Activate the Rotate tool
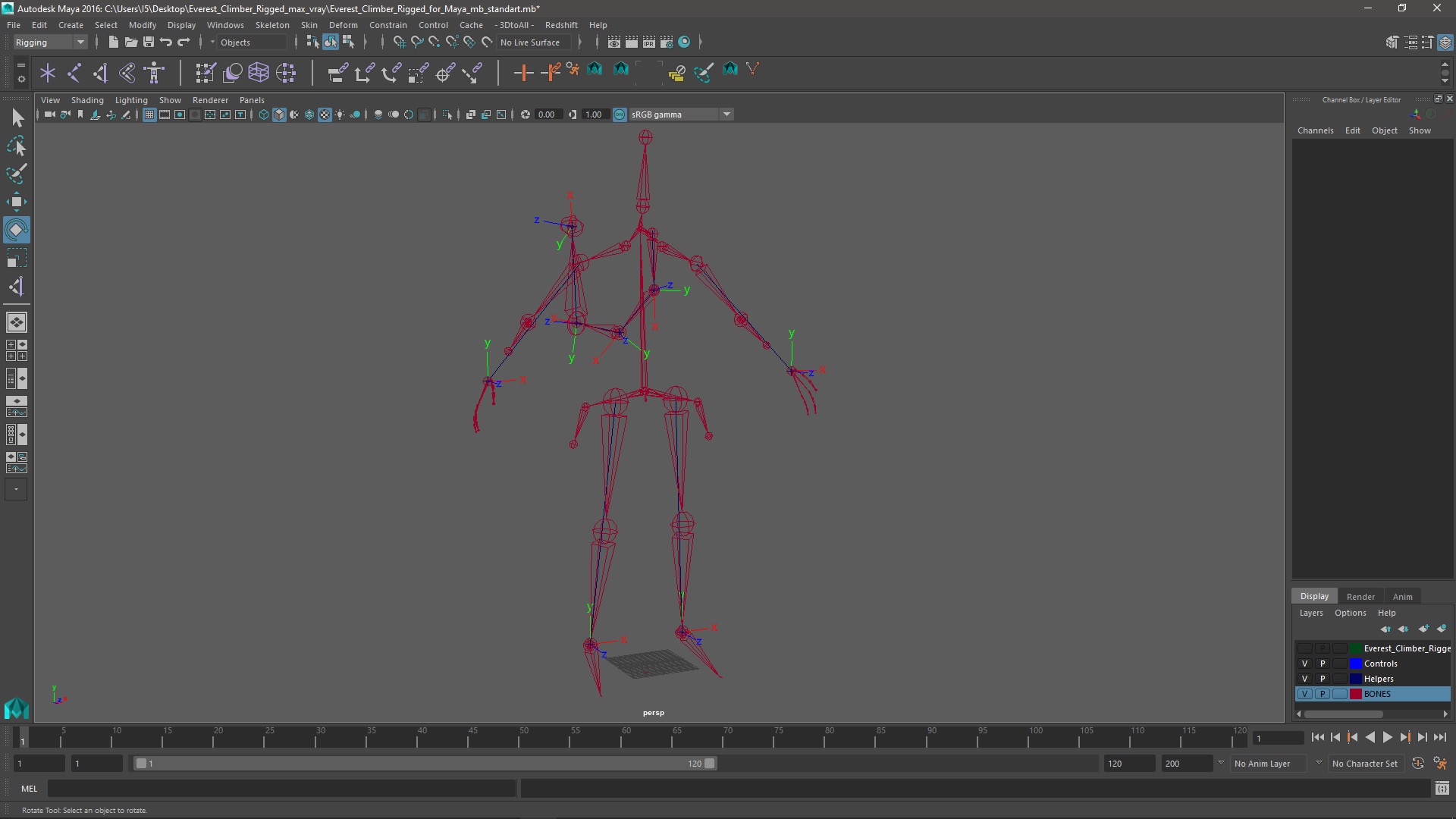The image size is (1456, 819). pyautogui.click(x=17, y=230)
